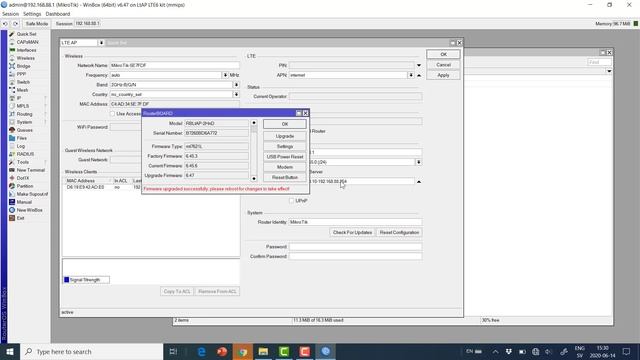
Task: Open Dot1X in the sidebar
Action: click(22, 178)
